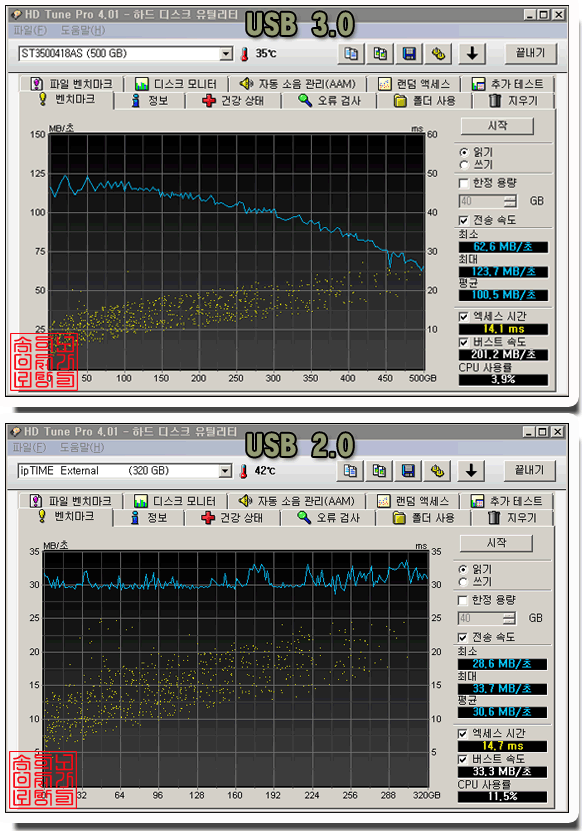Open 오류 검사 tab in USB 2.0 window
The width and height of the screenshot is (582, 831).
pyautogui.click(x=328, y=518)
